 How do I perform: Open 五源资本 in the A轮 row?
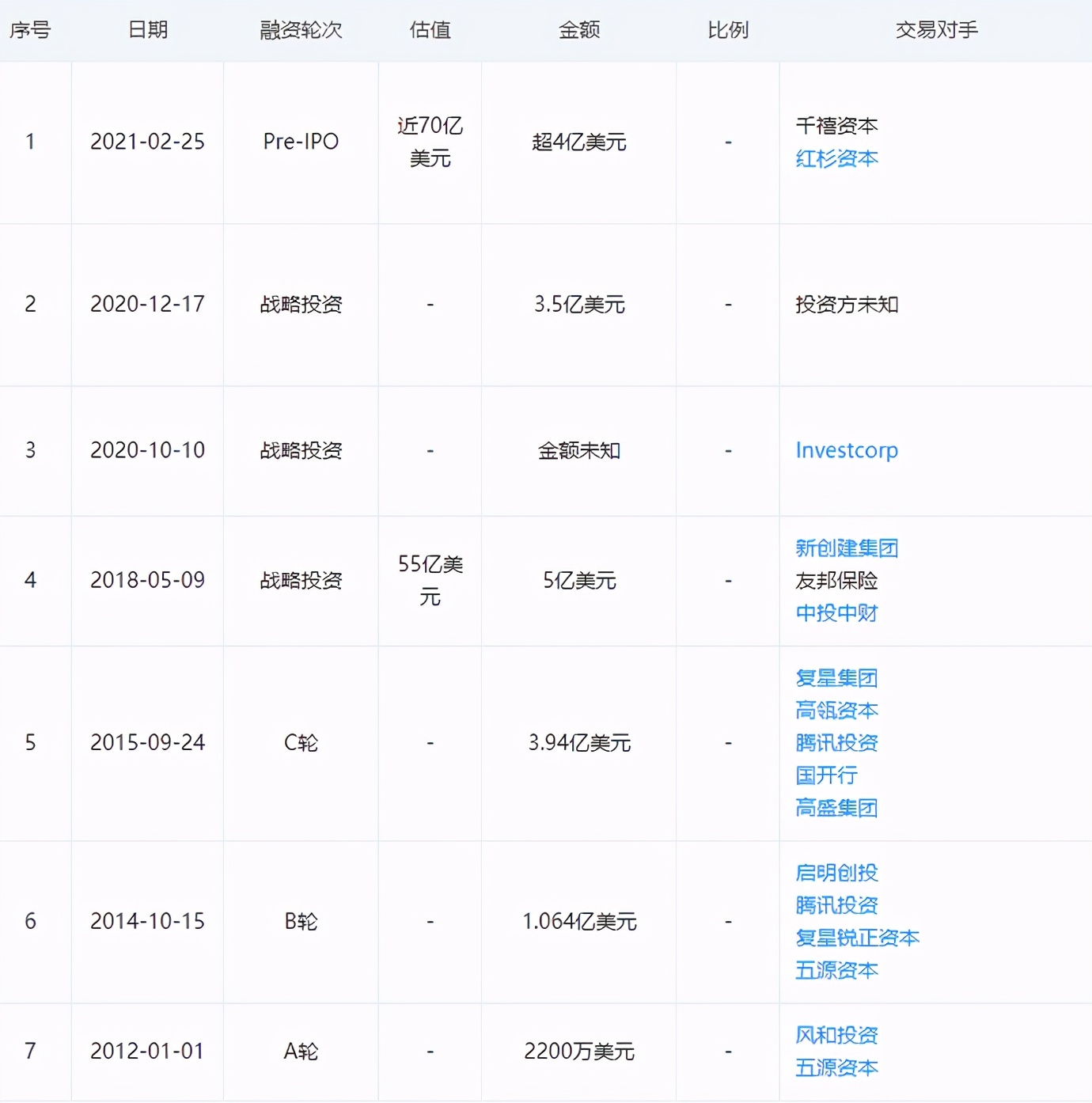coord(836,1067)
